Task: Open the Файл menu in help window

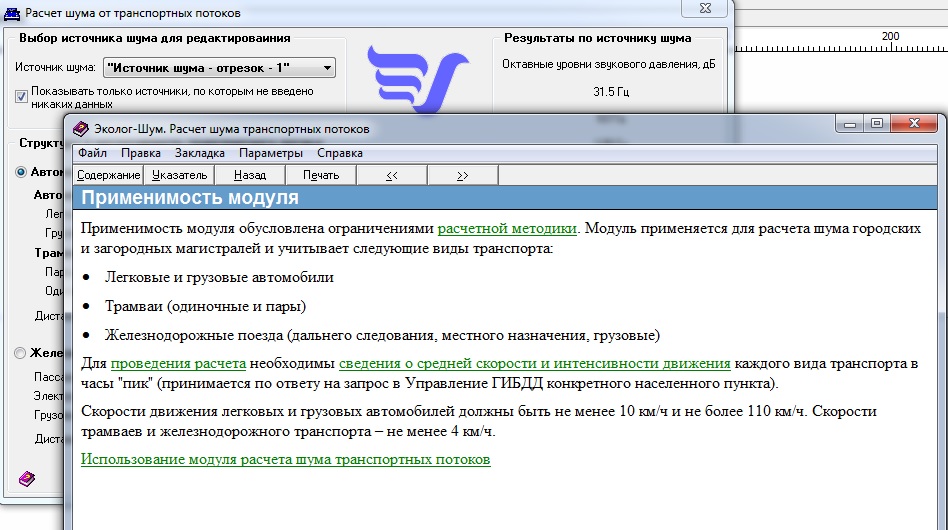Action: tap(92, 153)
